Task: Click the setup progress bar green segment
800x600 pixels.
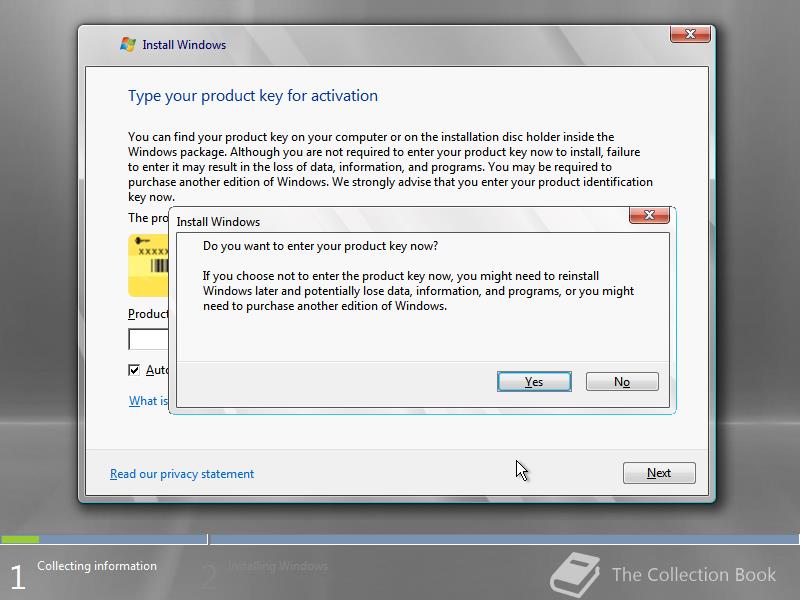Action: tap(20, 539)
